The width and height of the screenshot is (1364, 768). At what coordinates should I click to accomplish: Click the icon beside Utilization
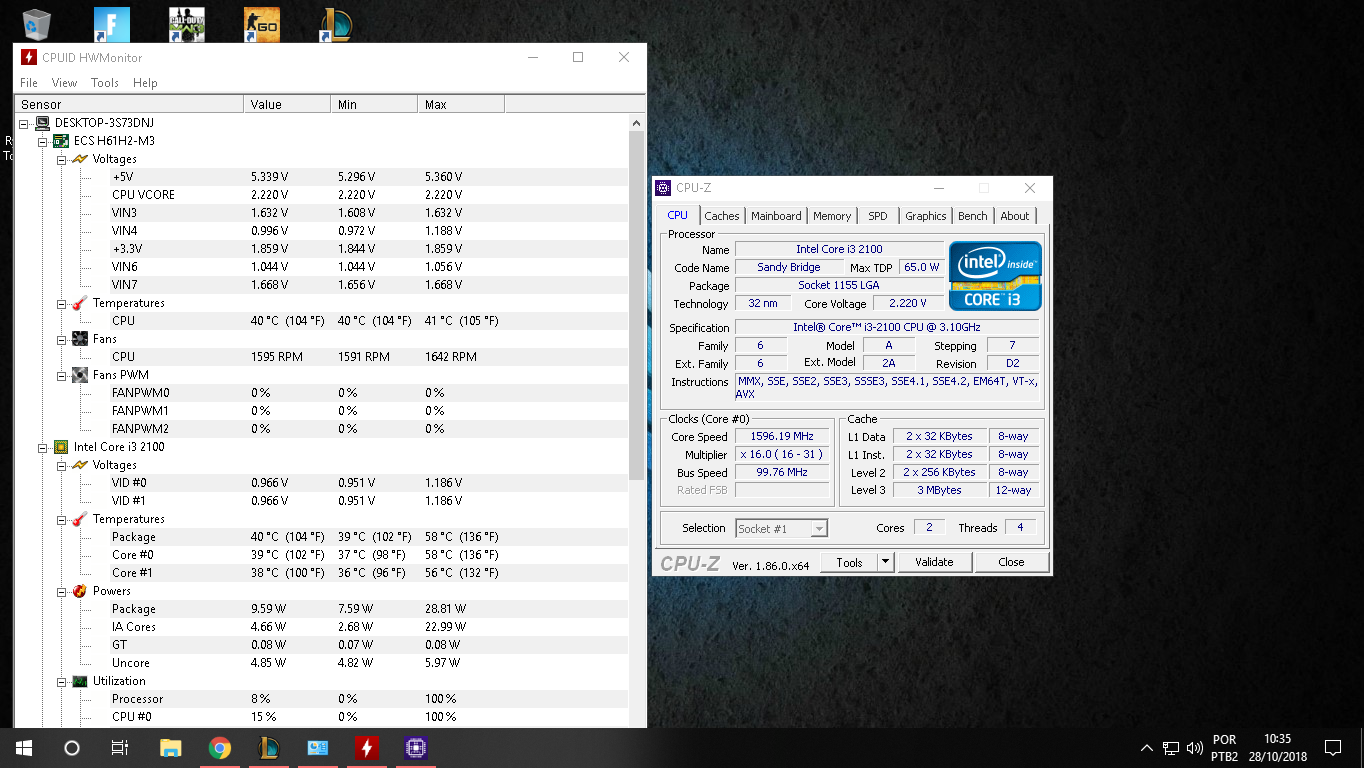(80, 681)
